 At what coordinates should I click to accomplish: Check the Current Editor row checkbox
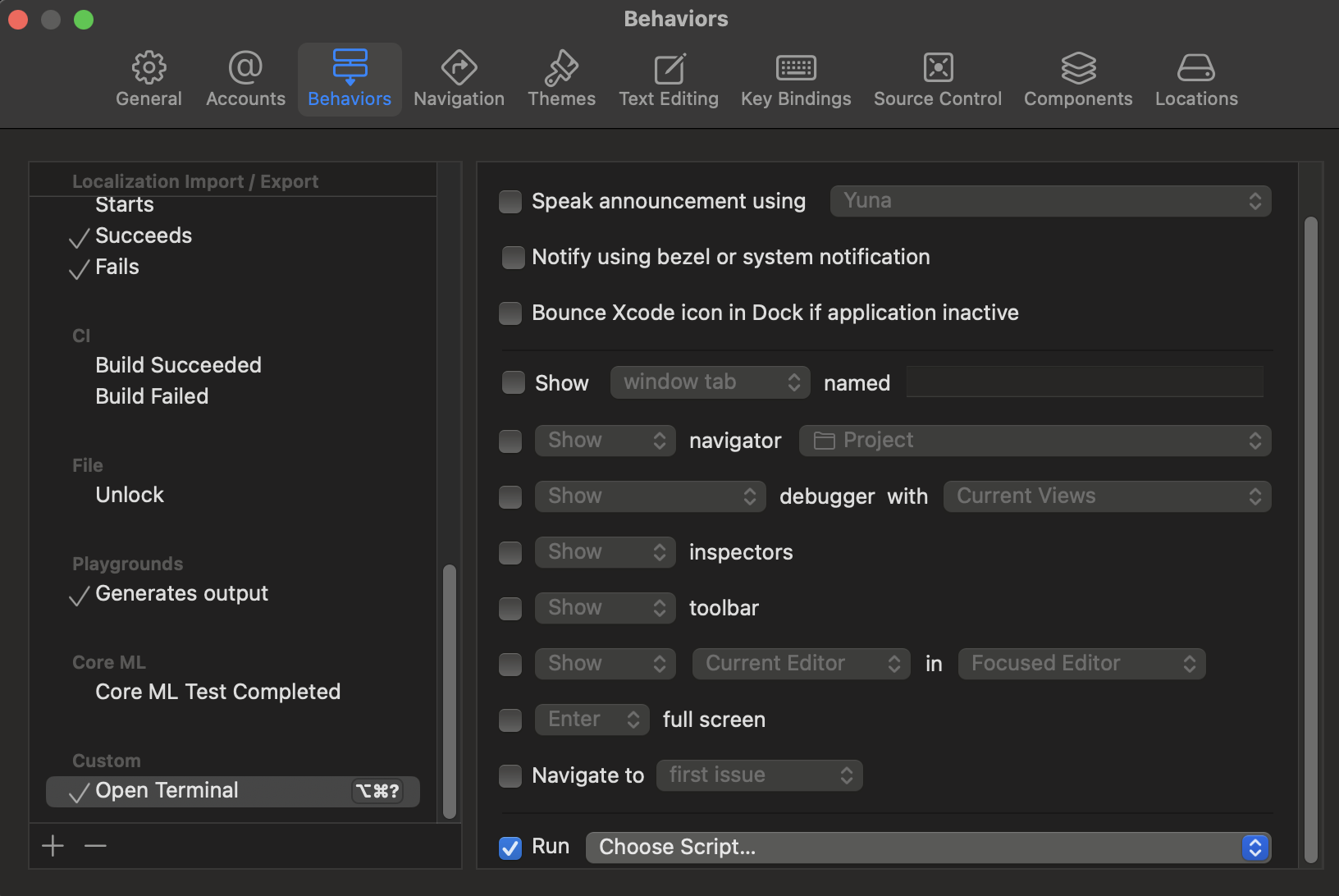510,665
